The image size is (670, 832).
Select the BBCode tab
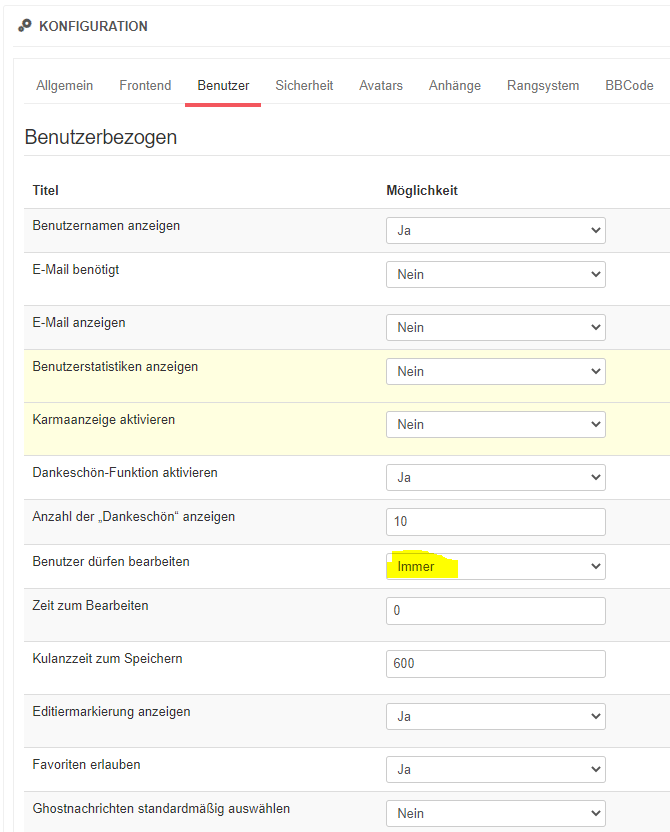point(629,86)
